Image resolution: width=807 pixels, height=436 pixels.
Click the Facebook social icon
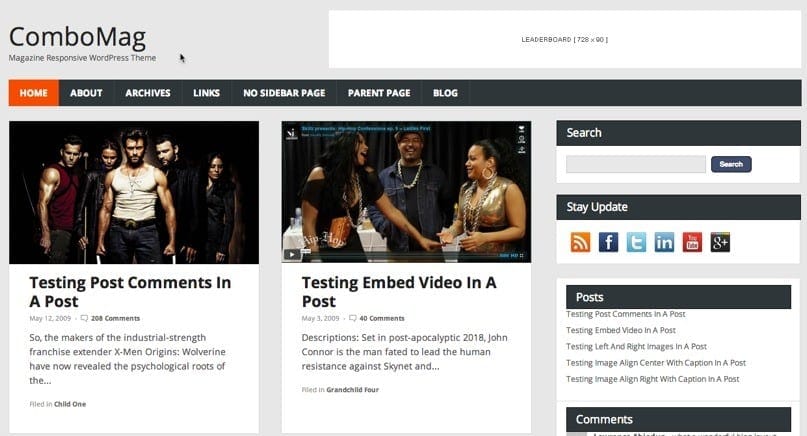[608, 242]
